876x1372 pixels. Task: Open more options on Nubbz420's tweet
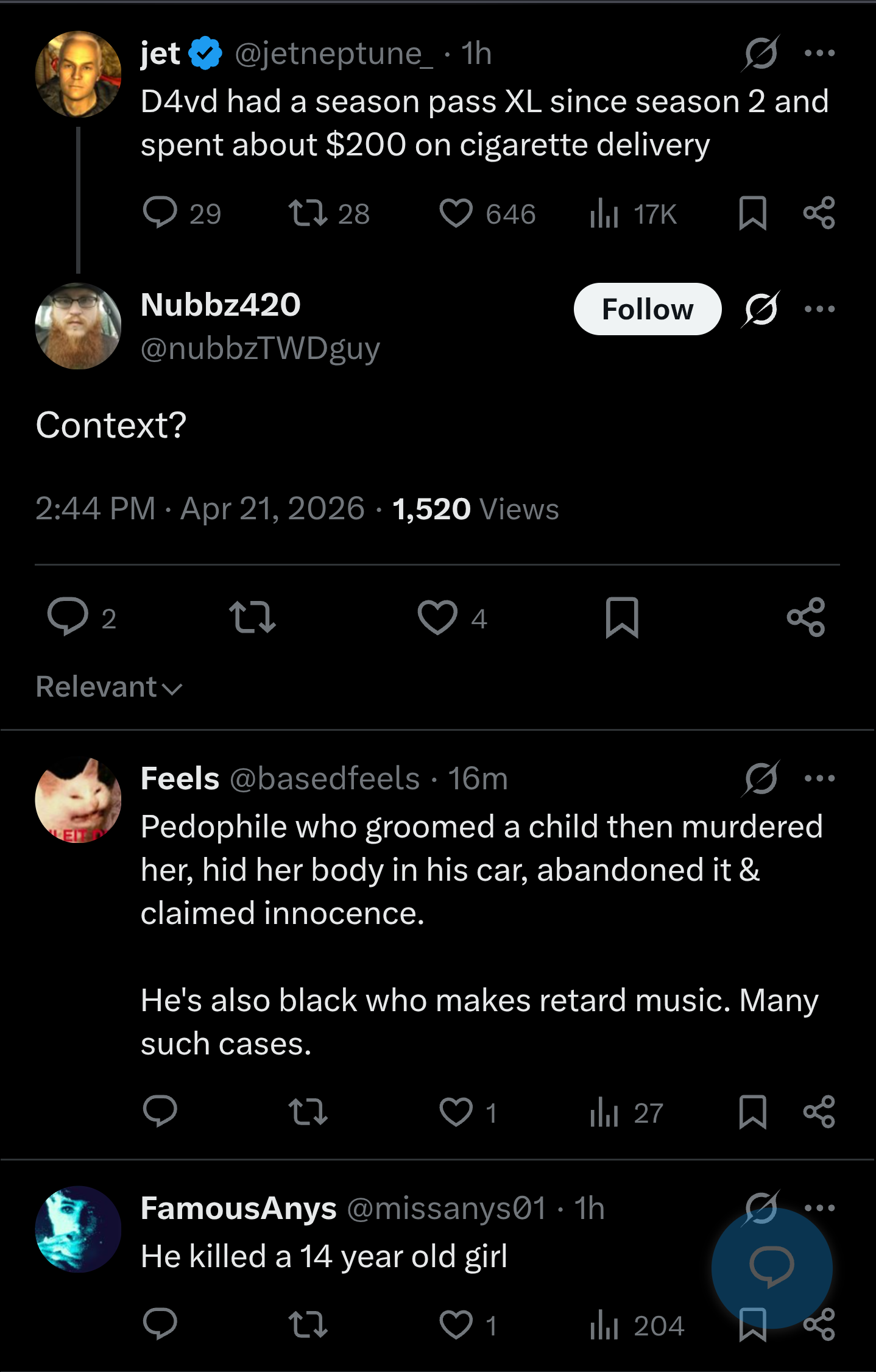(819, 310)
